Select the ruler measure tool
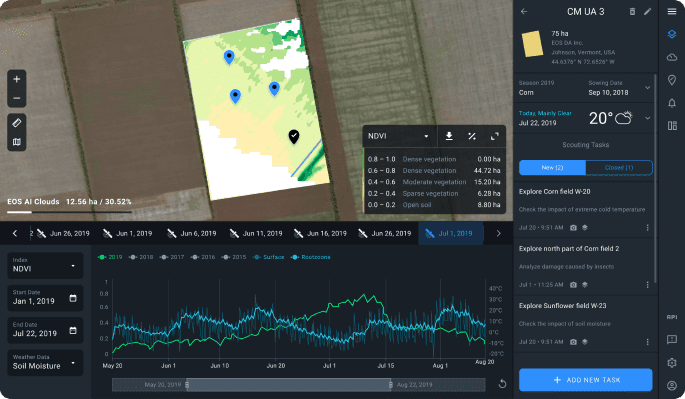Image resolution: width=685 pixels, height=399 pixels. [17, 123]
